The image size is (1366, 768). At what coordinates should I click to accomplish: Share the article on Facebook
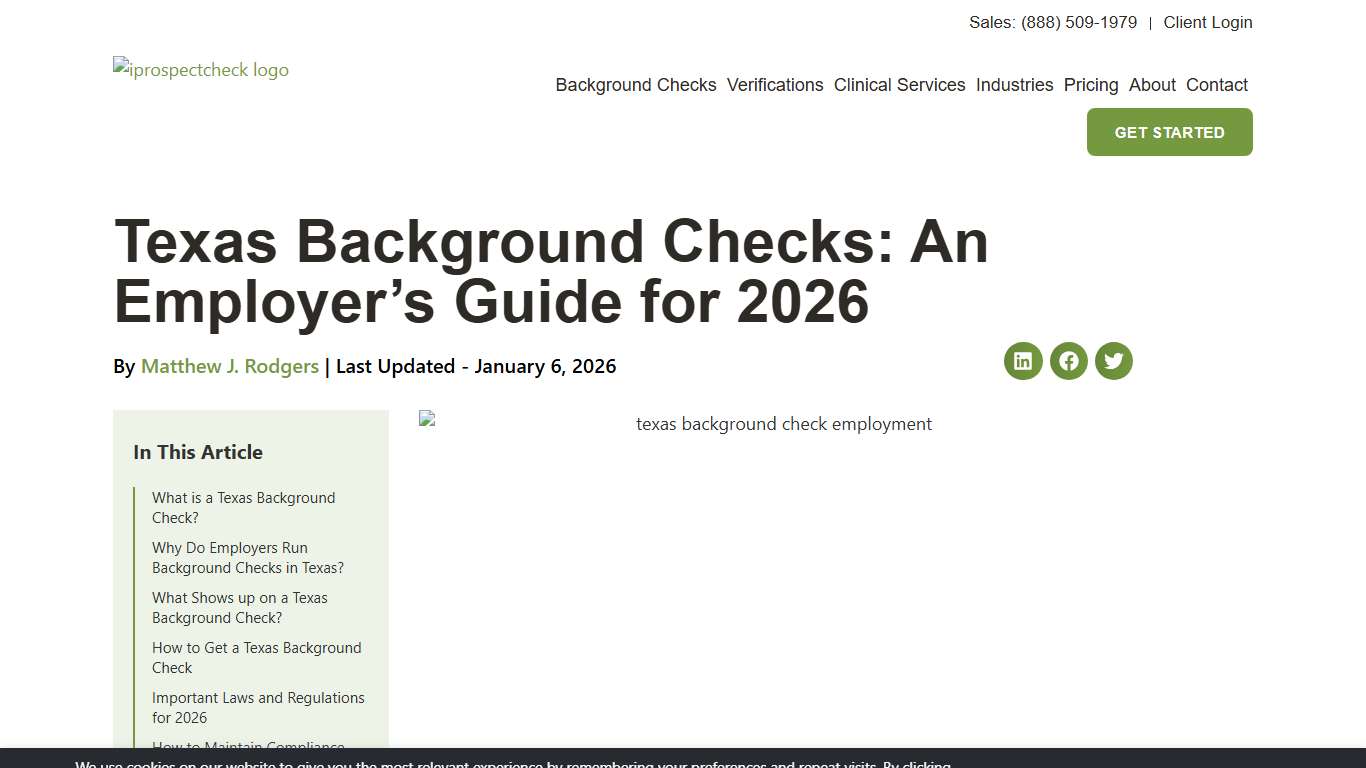1068,361
